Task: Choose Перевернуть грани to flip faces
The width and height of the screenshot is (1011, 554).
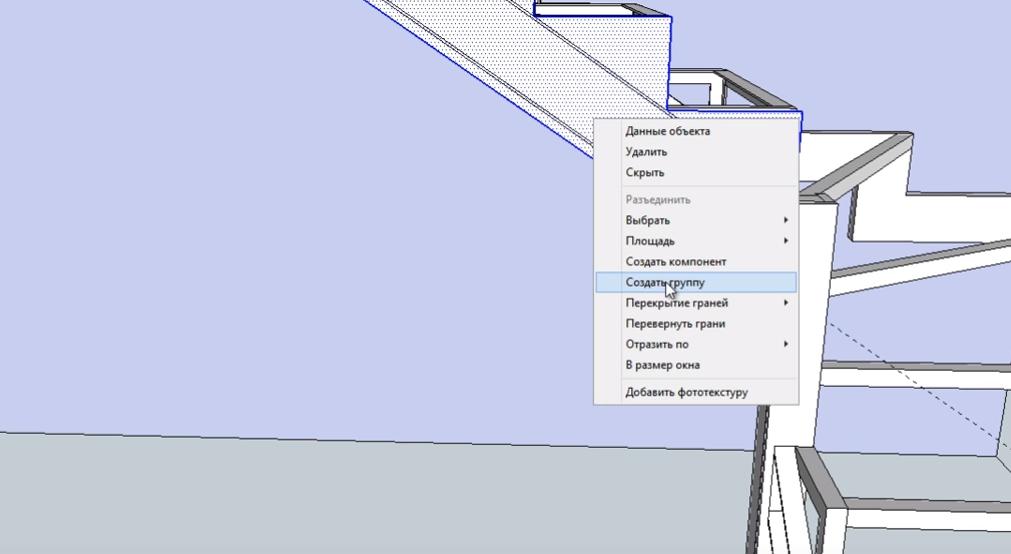Action: coord(675,324)
